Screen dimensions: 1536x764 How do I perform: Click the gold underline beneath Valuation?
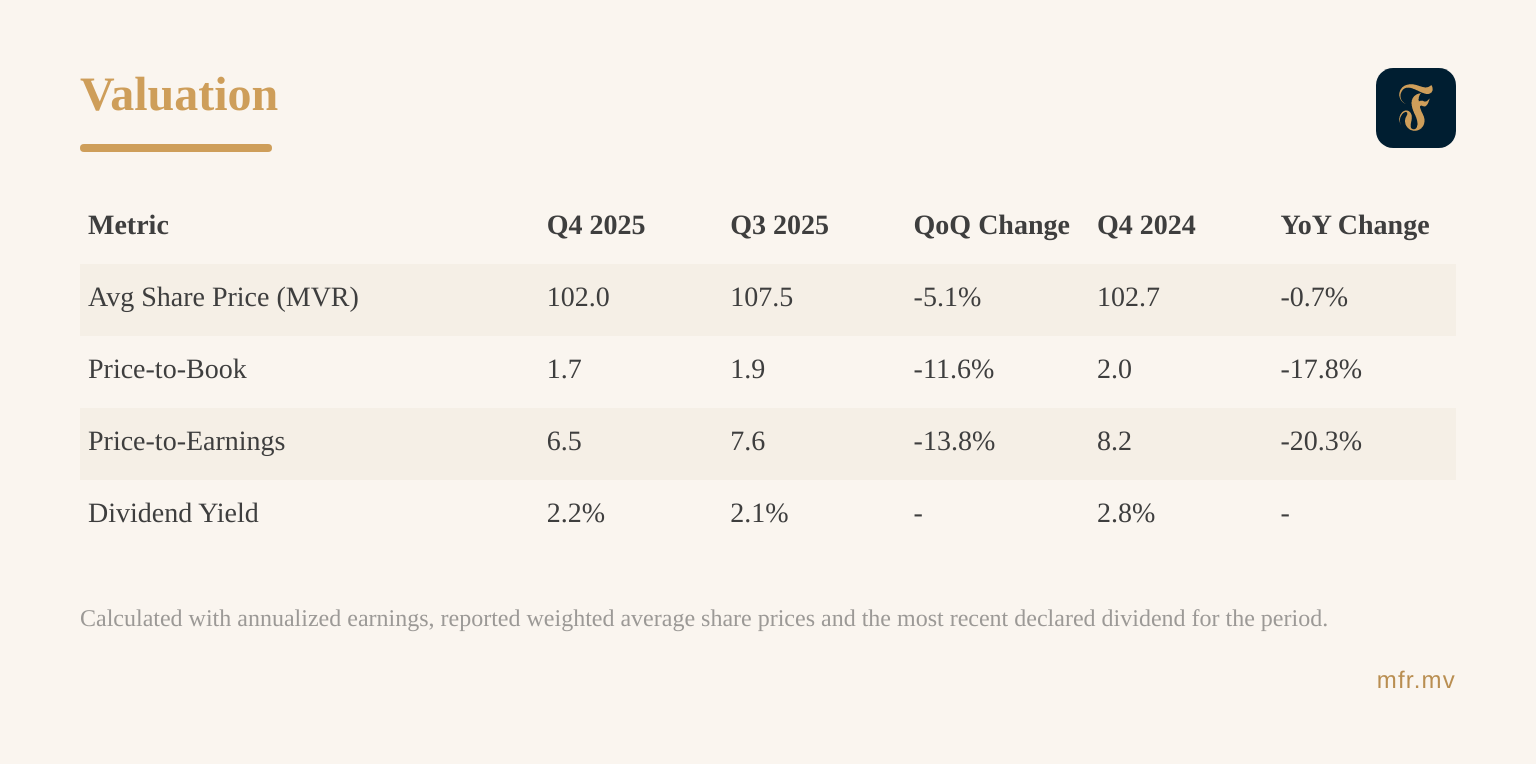(176, 148)
